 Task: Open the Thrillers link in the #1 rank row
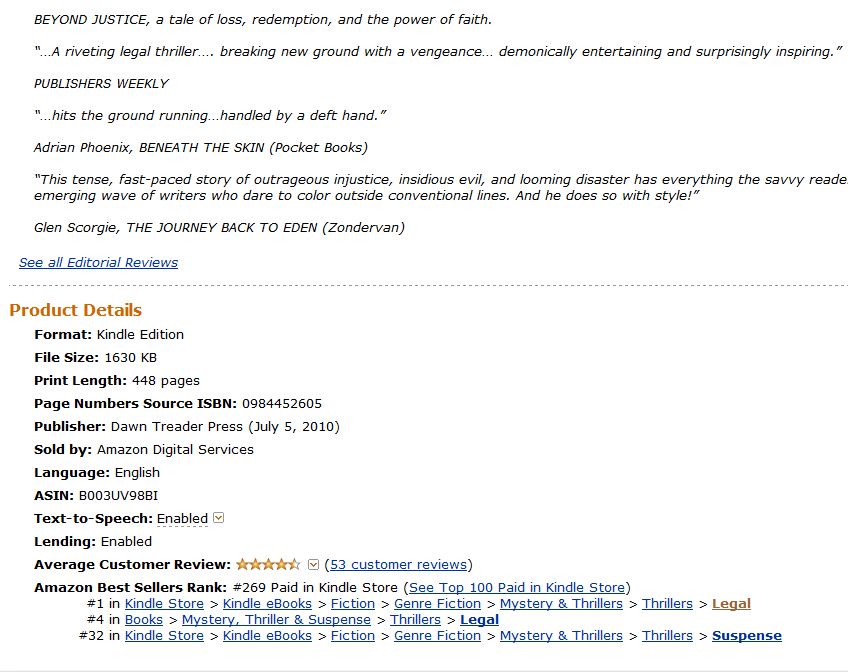667,604
